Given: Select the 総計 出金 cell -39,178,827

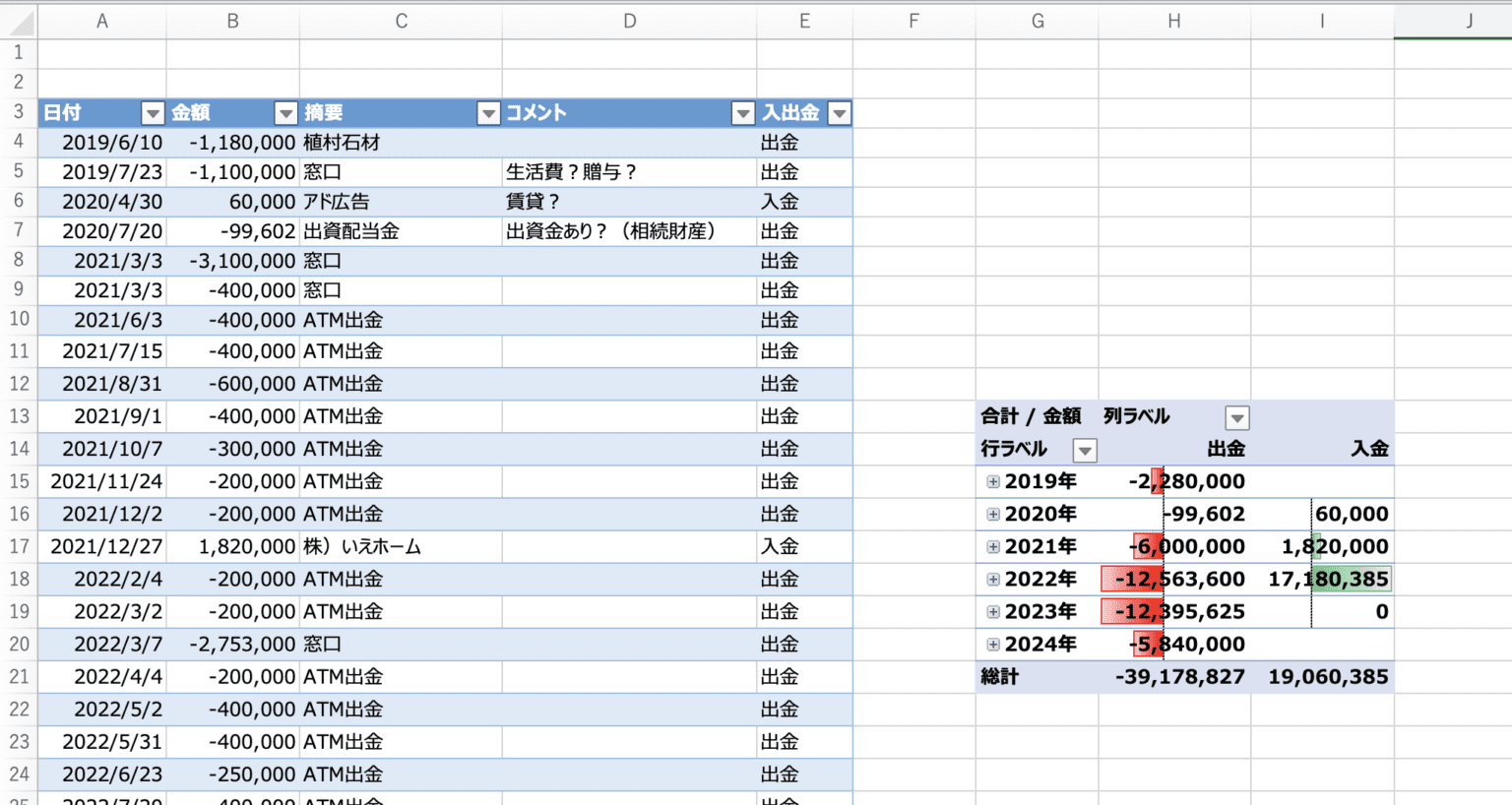Looking at the screenshot, I should [x=1178, y=677].
